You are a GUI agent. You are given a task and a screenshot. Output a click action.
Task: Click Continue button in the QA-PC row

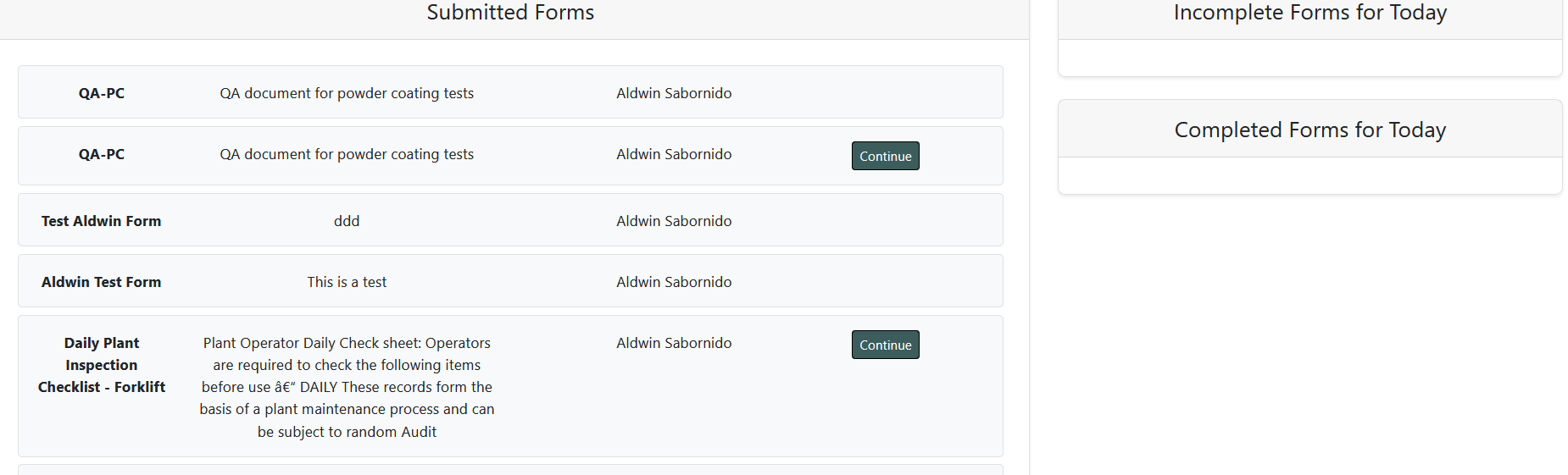pyautogui.click(x=885, y=156)
